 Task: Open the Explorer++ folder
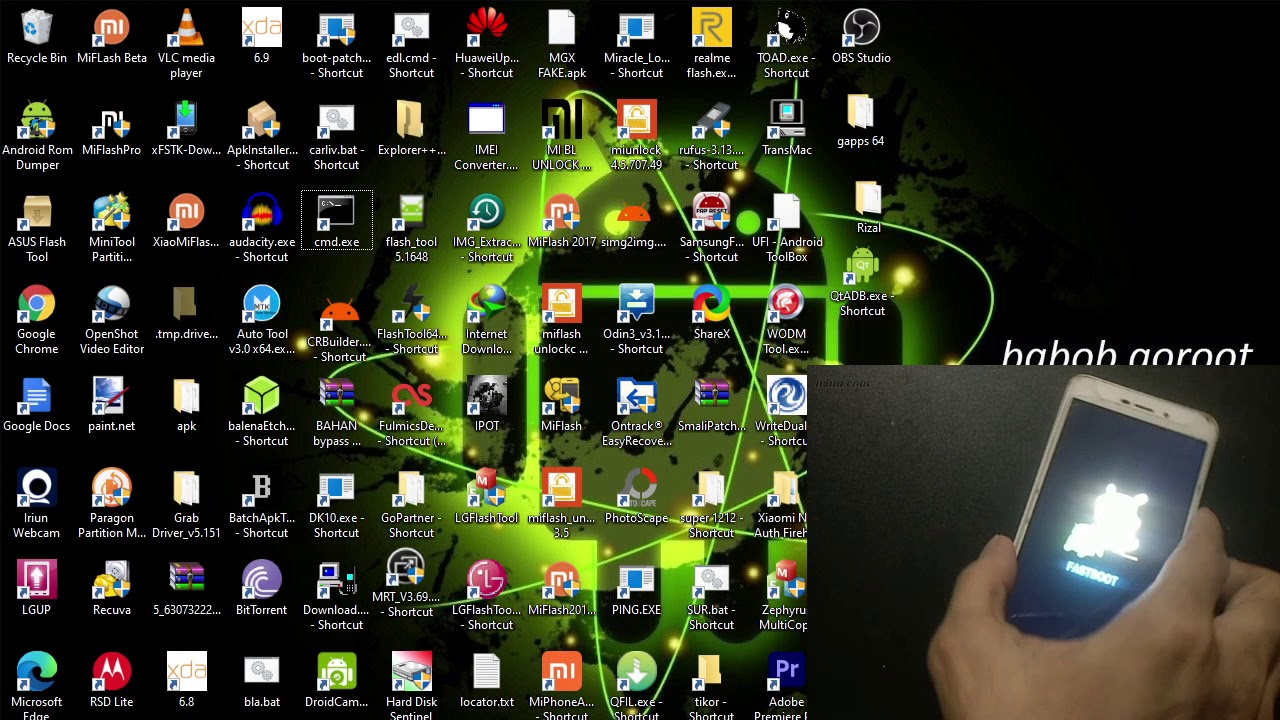click(x=411, y=121)
